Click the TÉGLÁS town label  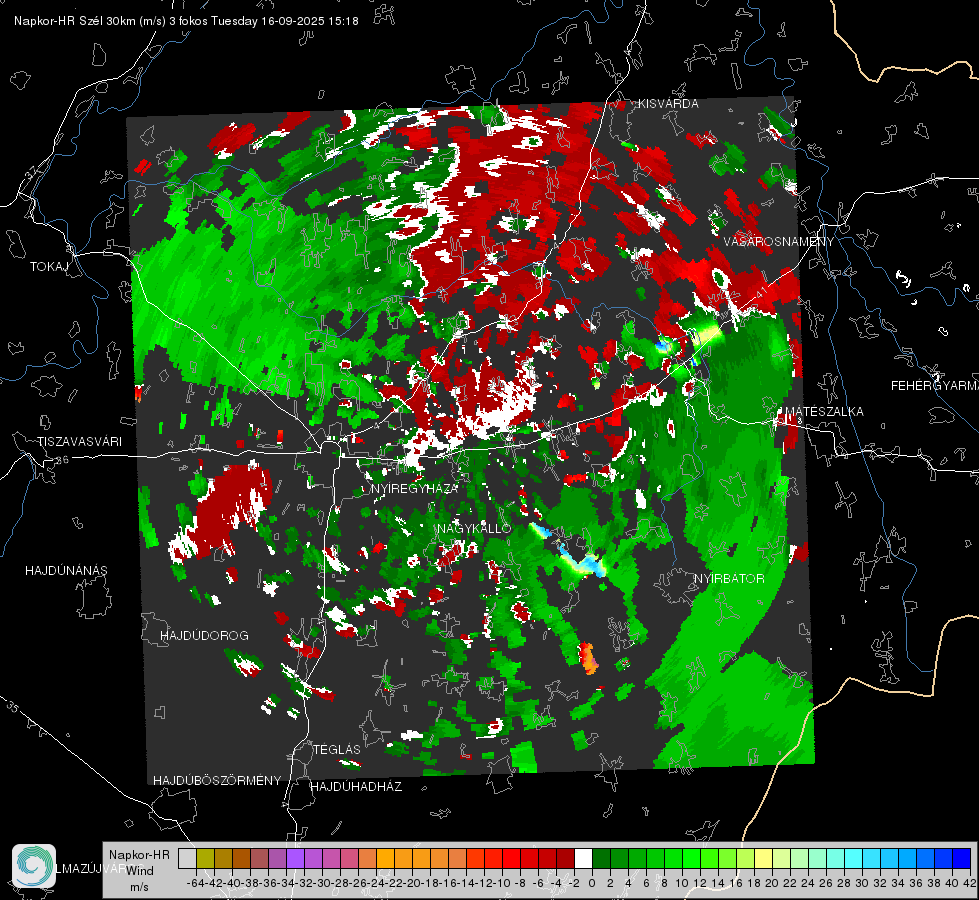coord(337,749)
